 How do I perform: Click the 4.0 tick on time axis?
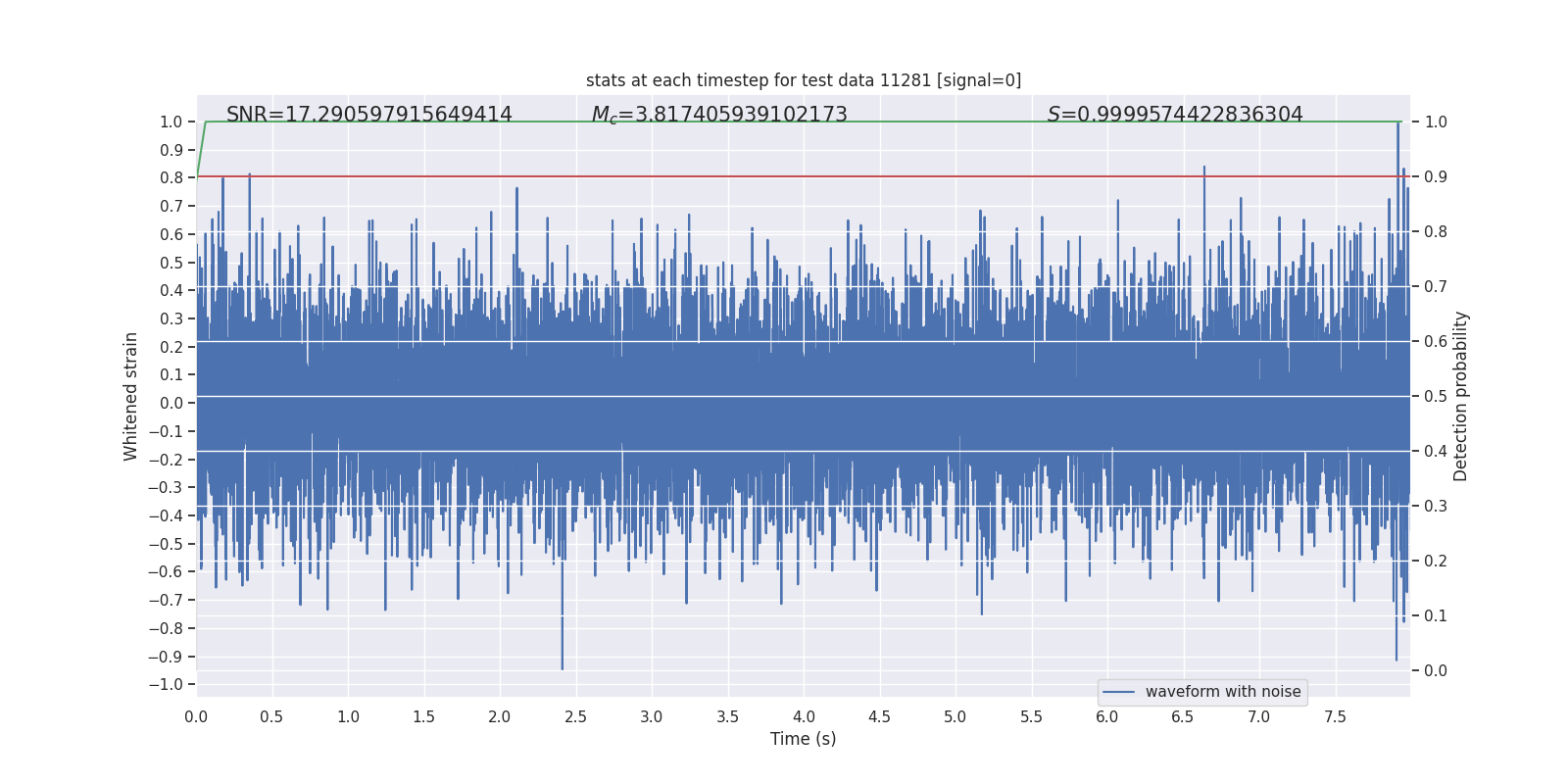pyautogui.click(x=804, y=717)
